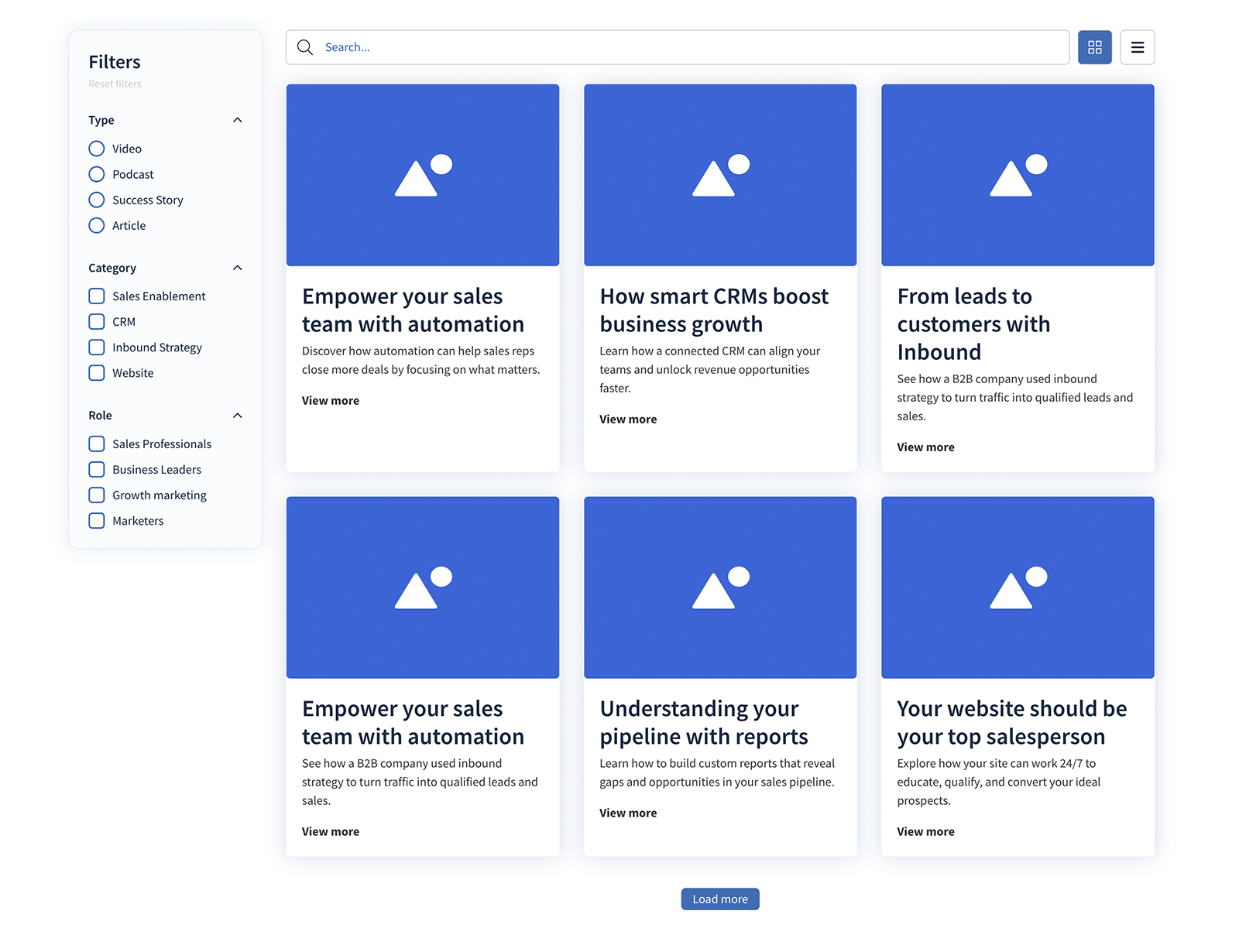The height and width of the screenshot is (952, 1239).
Task: Select the Success Story type filter
Action: pyautogui.click(x=96, y=200)
